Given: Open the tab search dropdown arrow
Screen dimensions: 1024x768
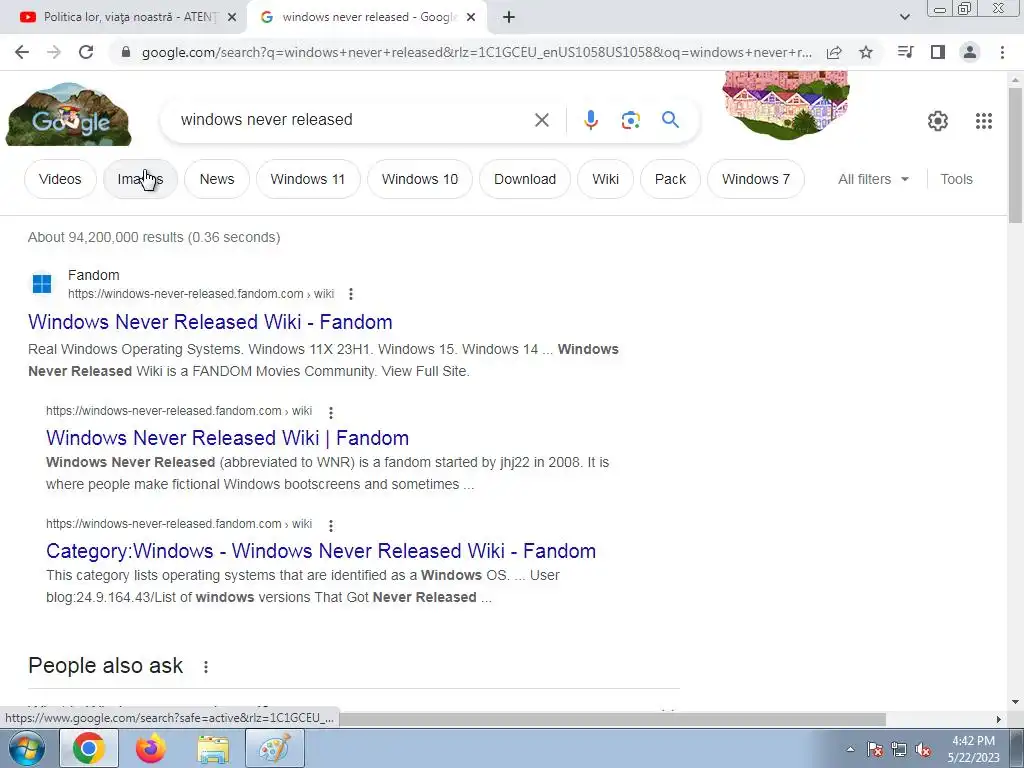Looking at the screenshot, I should [x=904, y=18].
